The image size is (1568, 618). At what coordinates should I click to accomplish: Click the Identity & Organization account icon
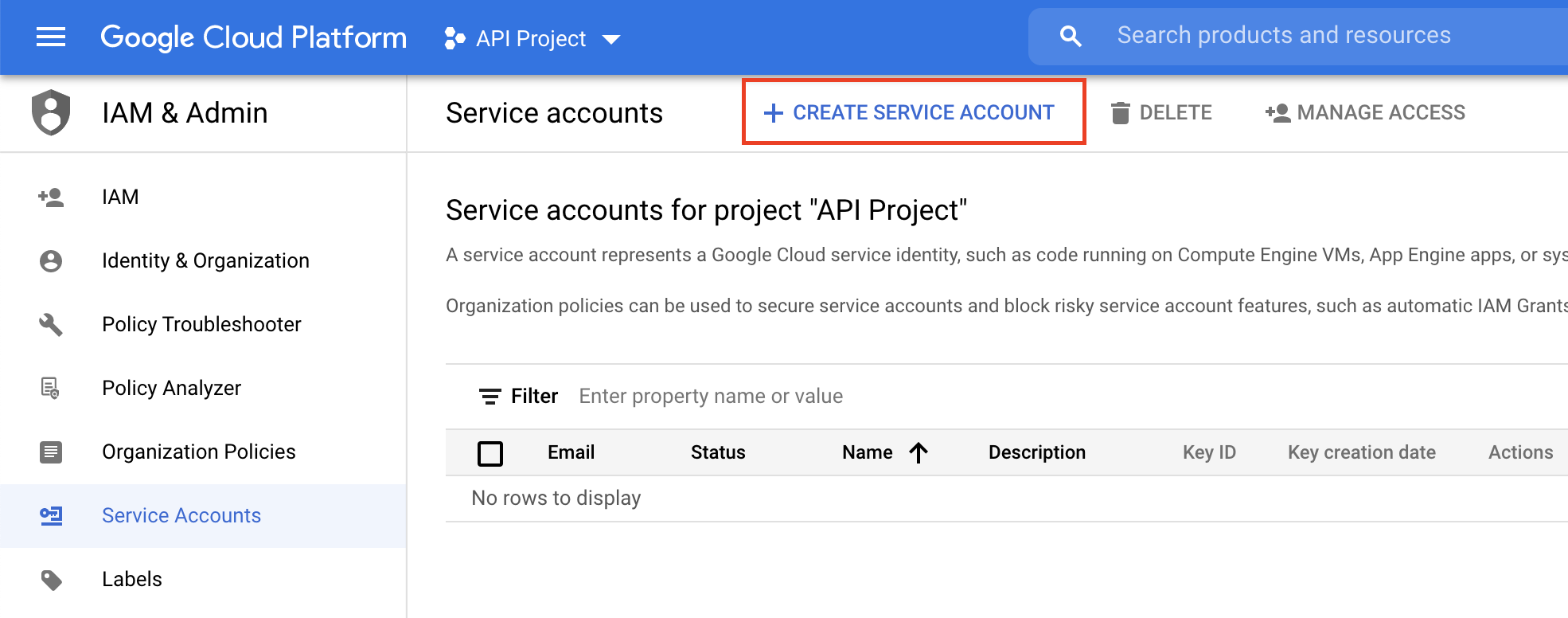pos(51,260)
